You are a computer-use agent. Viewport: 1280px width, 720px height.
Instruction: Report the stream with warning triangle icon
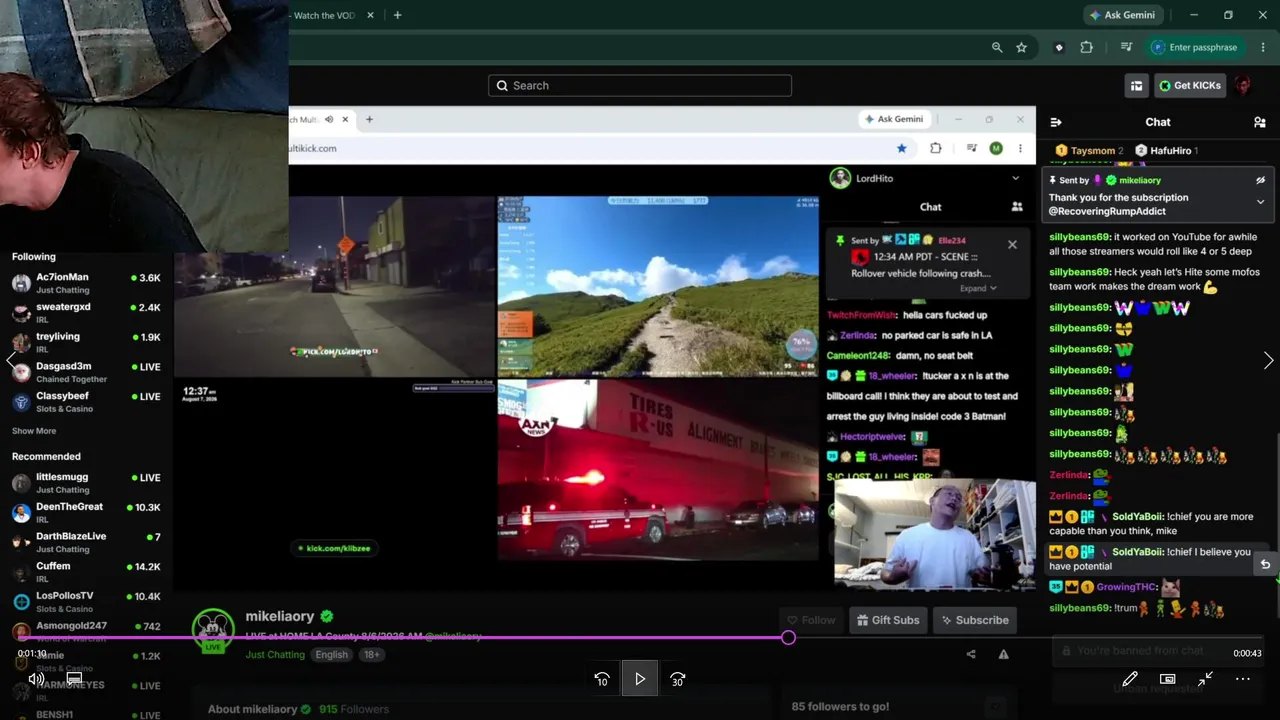(1003, 655)
